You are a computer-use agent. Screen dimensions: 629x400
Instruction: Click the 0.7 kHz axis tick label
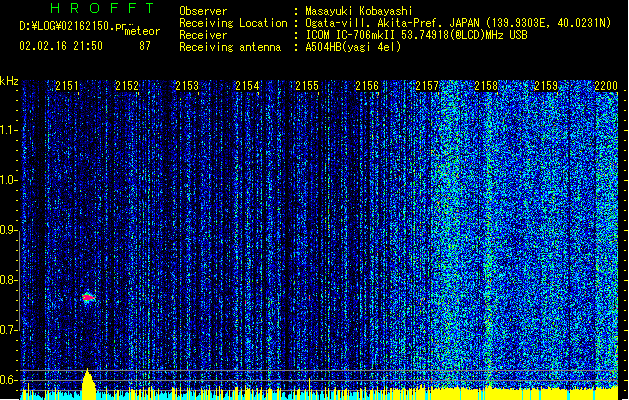click(x=8, y=330)
